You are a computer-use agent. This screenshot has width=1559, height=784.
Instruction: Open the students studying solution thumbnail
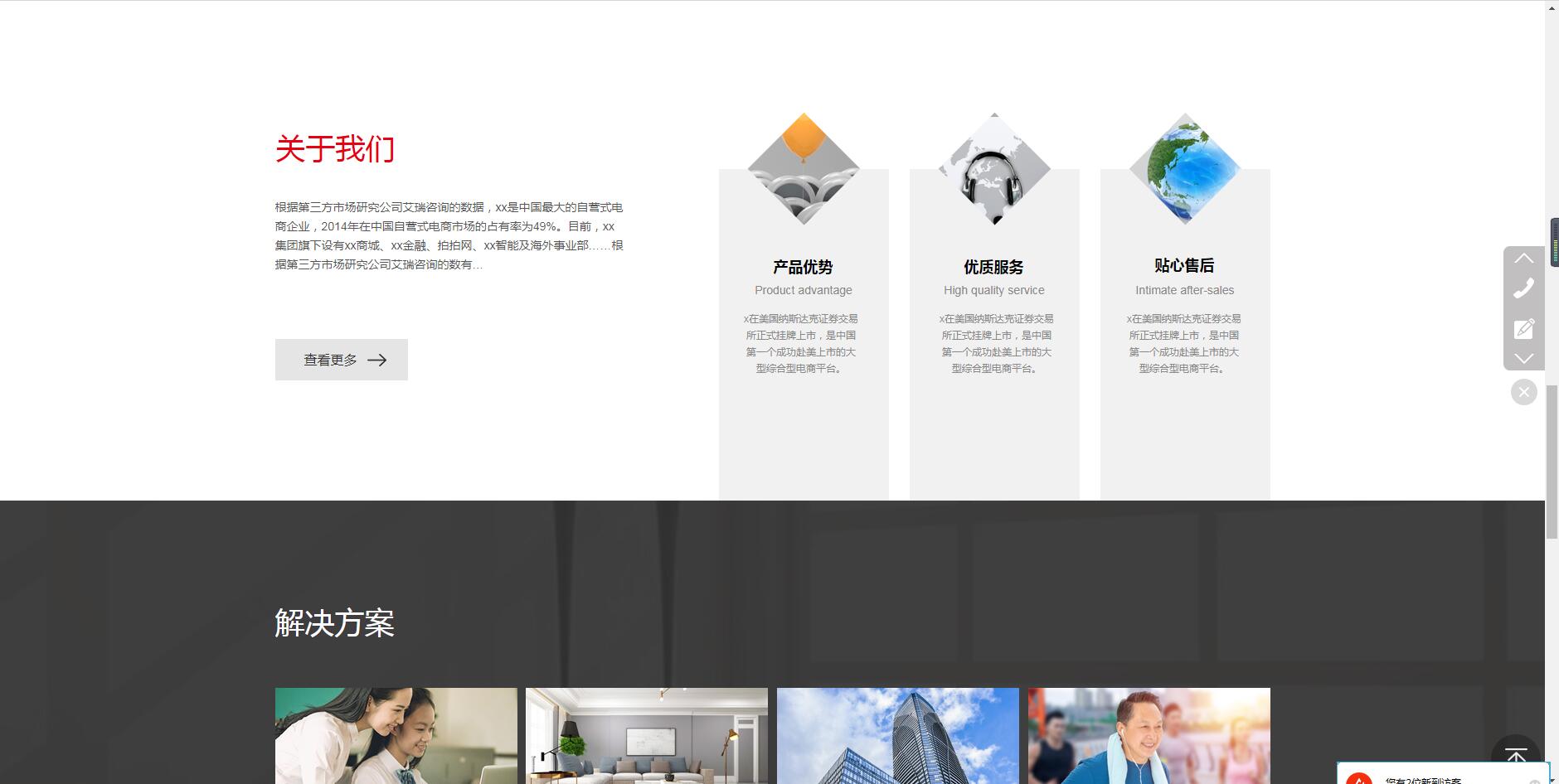[396, 736]
